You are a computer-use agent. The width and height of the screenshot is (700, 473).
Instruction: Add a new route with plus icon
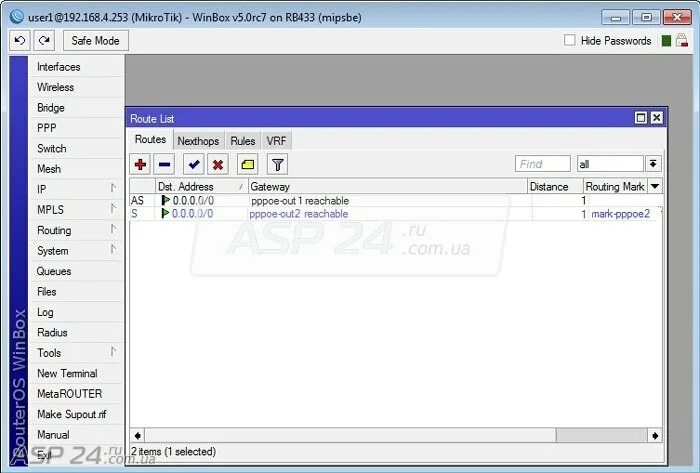(x=140, y=164)
